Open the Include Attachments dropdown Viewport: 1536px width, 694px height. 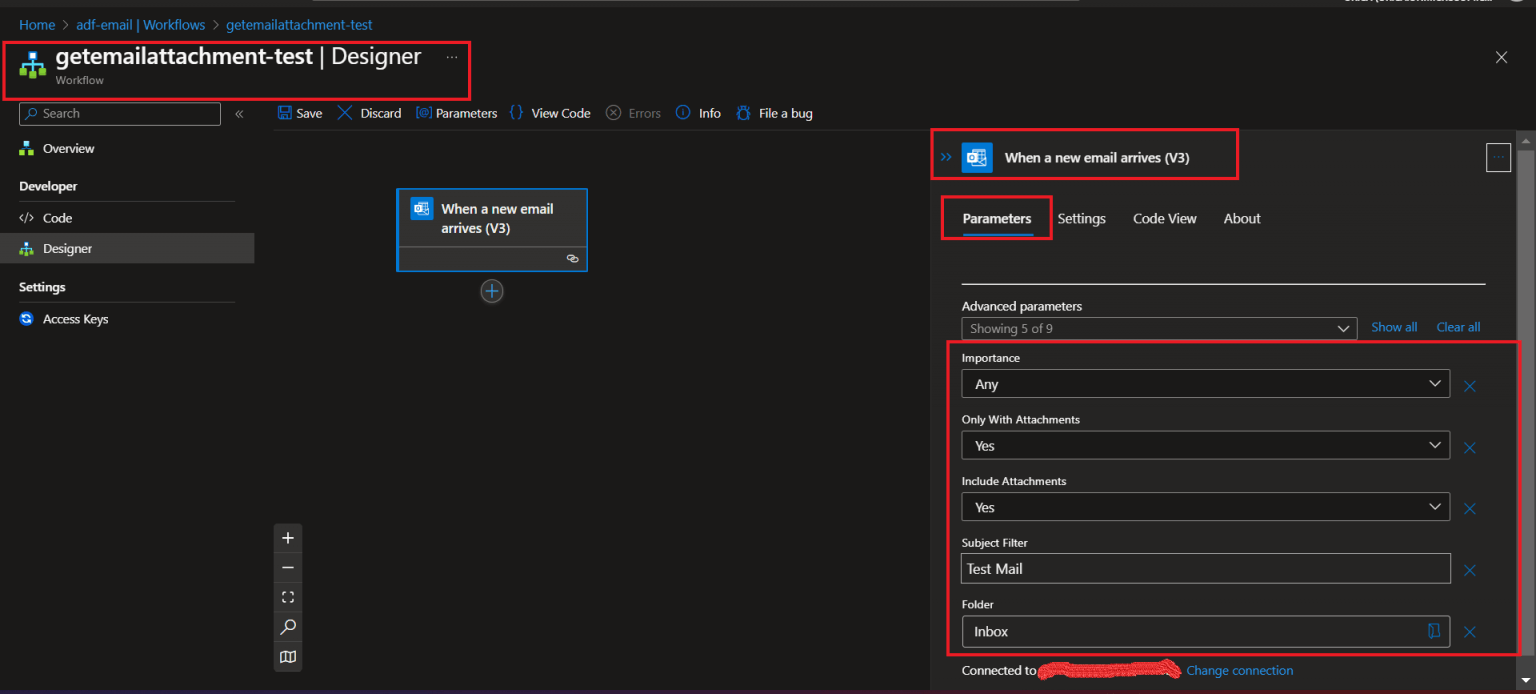[1205, 507]
